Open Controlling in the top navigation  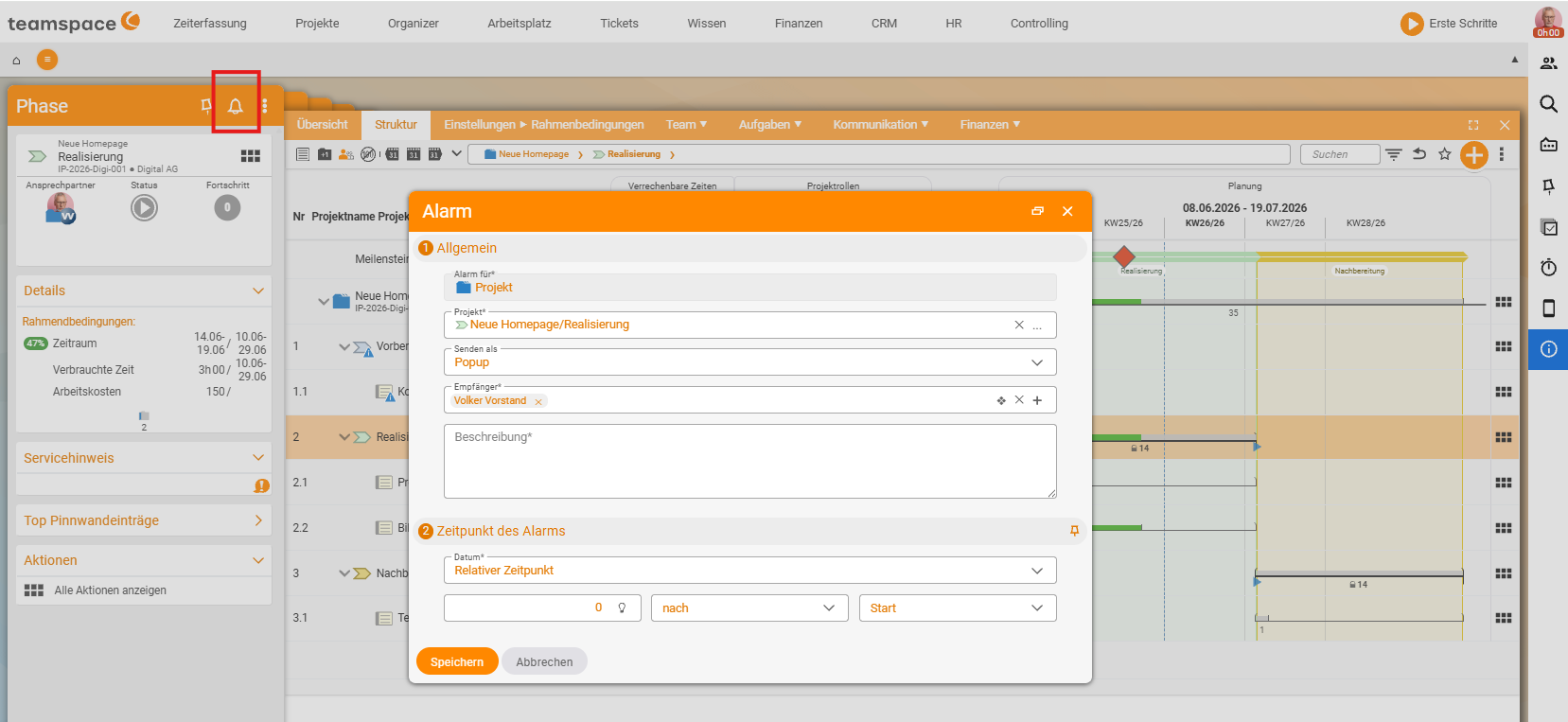point(1039,24)
